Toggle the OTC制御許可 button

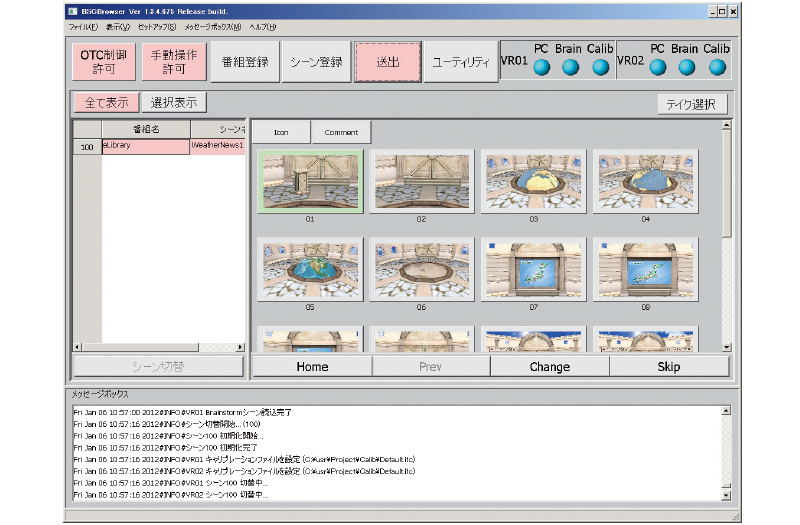coord(104,62)
